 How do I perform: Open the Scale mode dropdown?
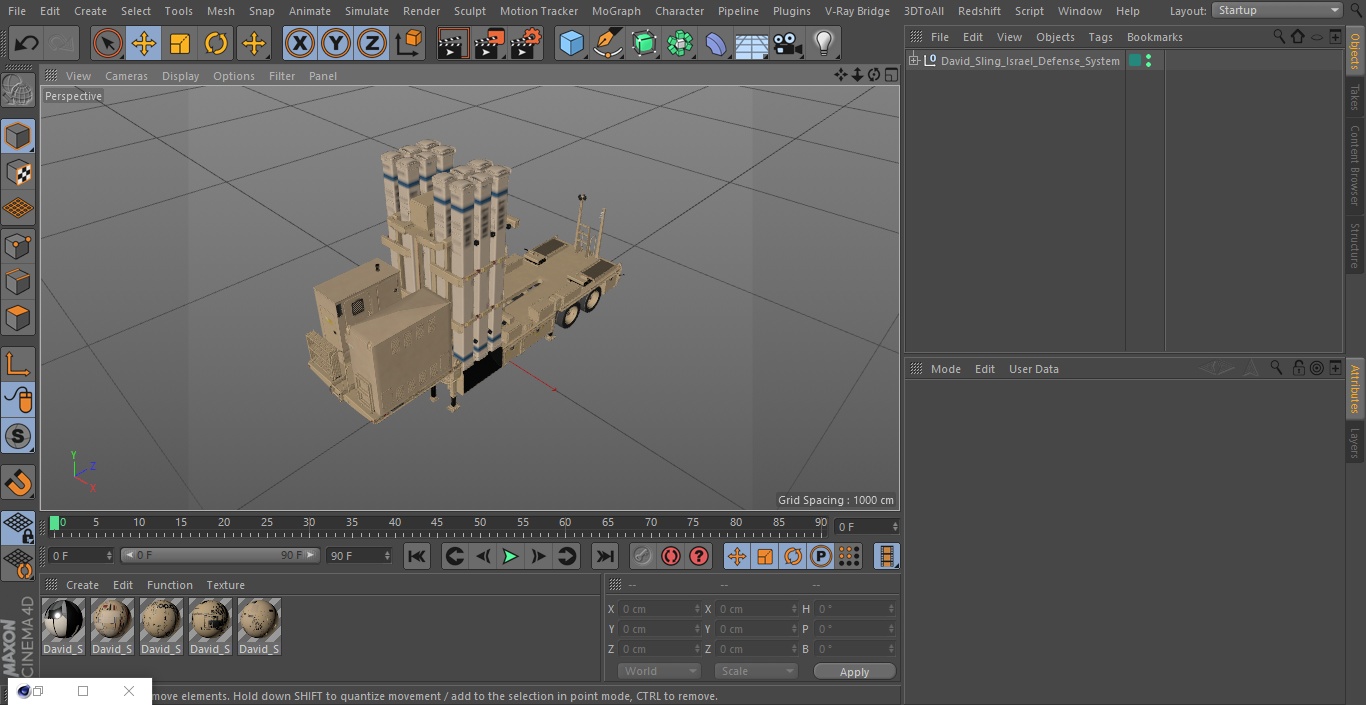tap(756, 671)
